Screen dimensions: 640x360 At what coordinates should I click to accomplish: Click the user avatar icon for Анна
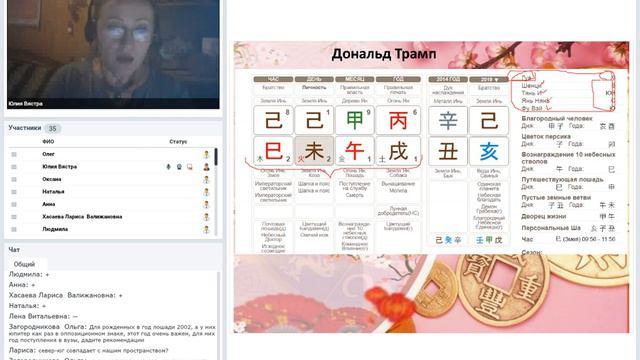pos(206,204)
